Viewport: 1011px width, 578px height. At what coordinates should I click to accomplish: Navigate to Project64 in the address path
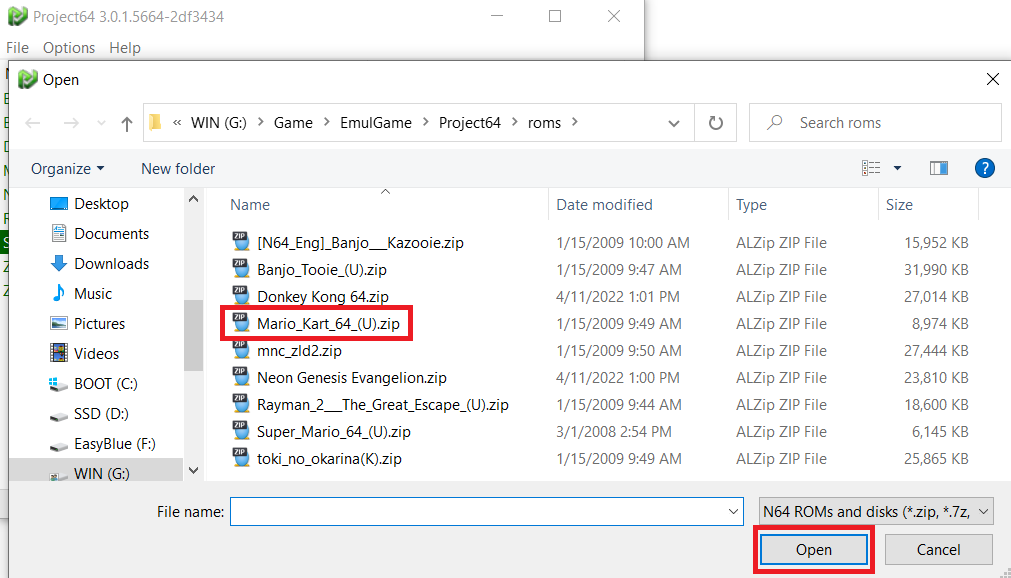(x=469, y=123)
